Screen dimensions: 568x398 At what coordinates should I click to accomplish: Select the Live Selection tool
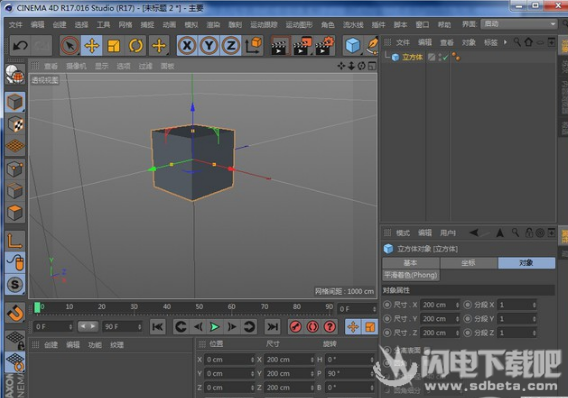[70, 46]
